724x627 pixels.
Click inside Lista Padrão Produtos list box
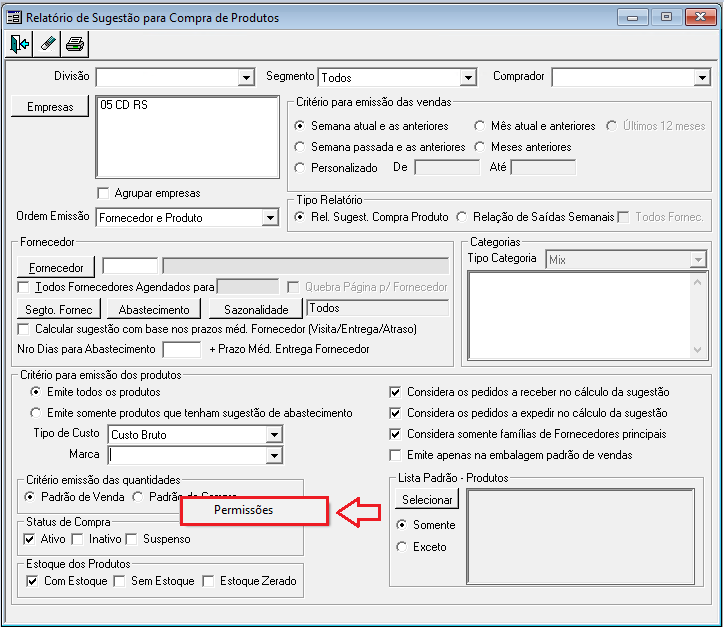click(x=580, y=537)
